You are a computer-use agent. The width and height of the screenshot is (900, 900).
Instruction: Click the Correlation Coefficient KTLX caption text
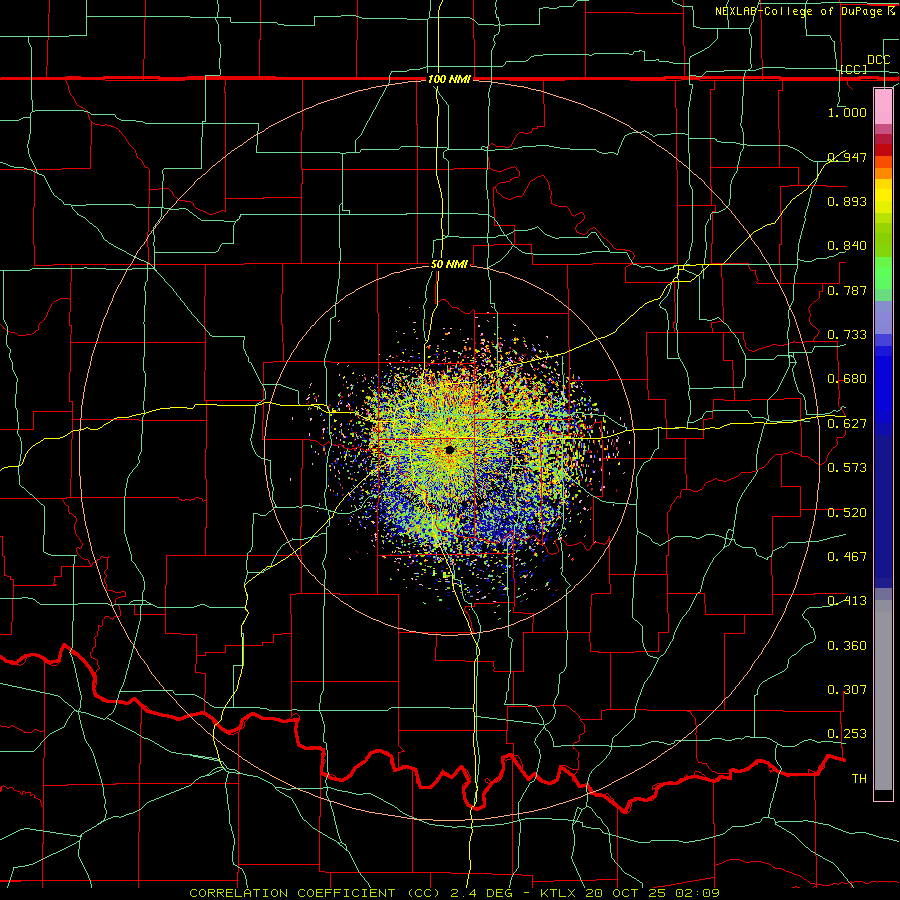click(x=454, y=893)
